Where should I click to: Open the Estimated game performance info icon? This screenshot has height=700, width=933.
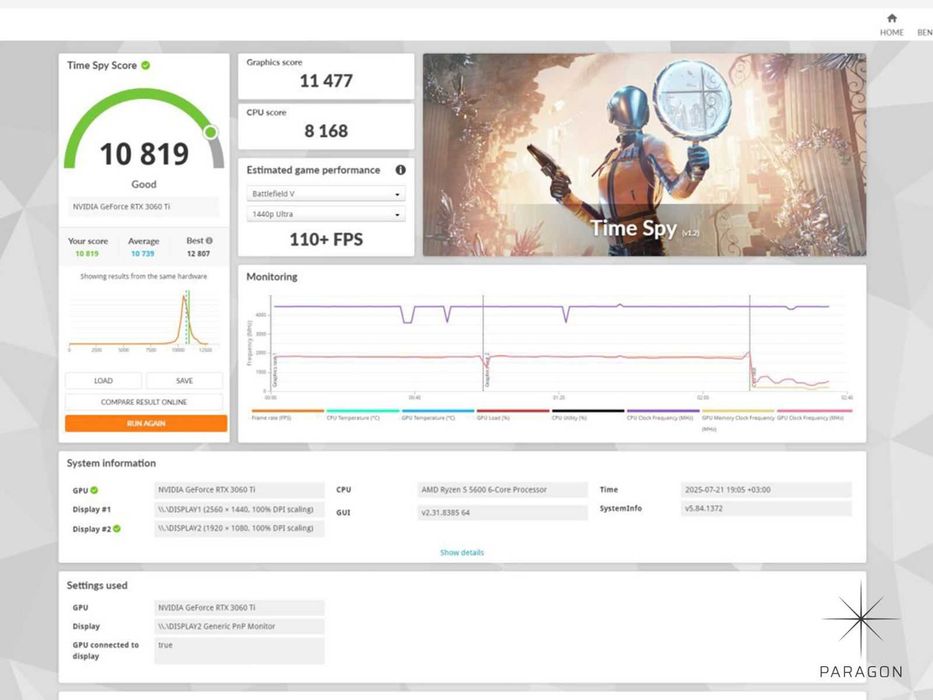400,170
